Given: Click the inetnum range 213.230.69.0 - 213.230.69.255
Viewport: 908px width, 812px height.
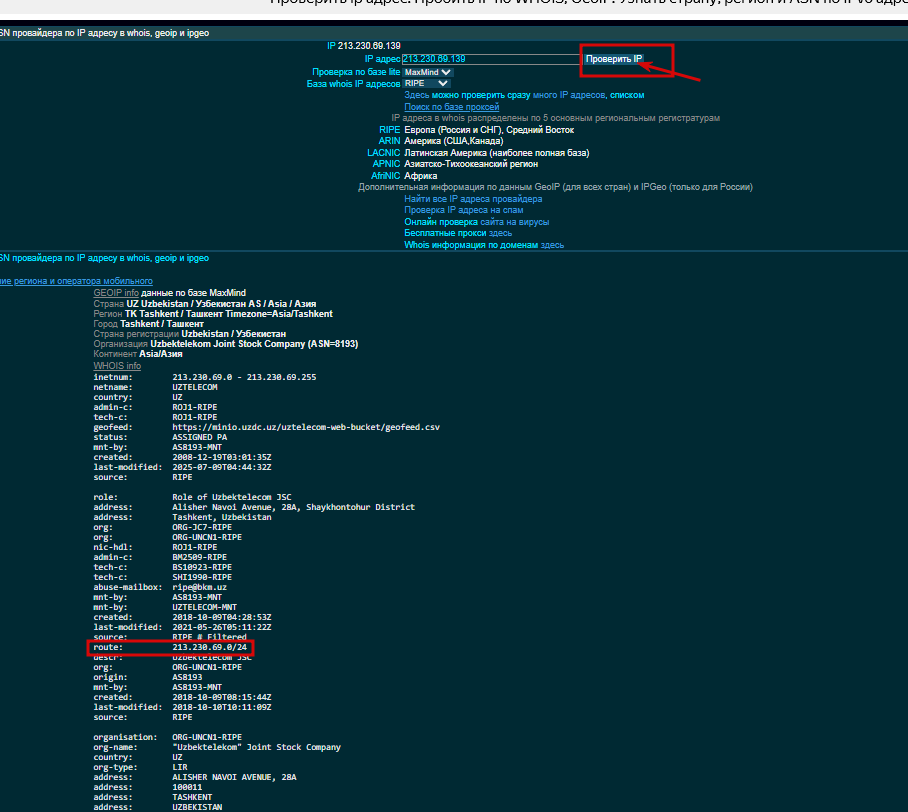Looking at the screenshot, I should coord(244,377).
